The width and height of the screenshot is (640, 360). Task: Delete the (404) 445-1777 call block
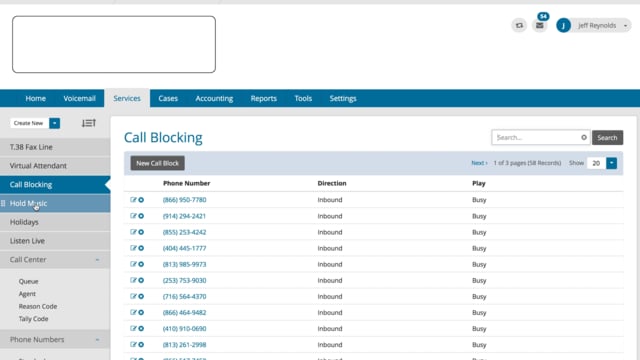coord(141,248)
